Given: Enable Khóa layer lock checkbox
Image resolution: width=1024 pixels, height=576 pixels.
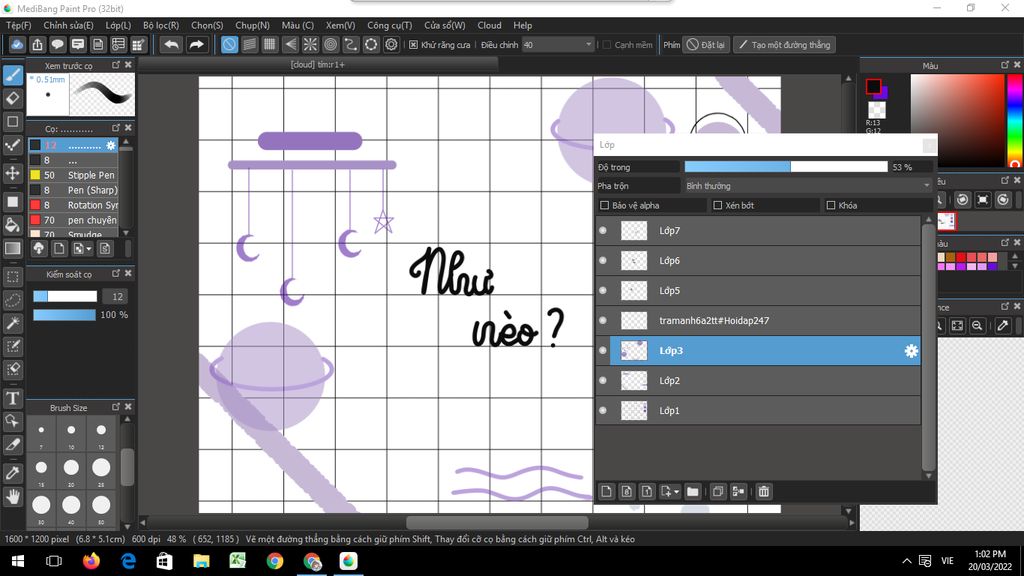Looking at the screenshot, I should (831, 205).
